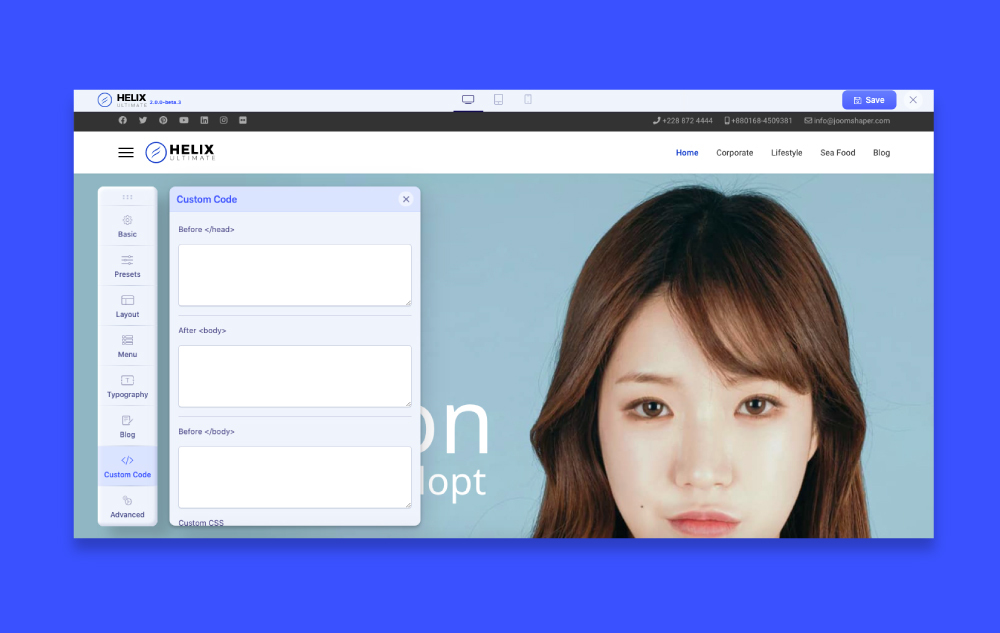Click the mobile number +880168-4509381

[x=758, y=120]
